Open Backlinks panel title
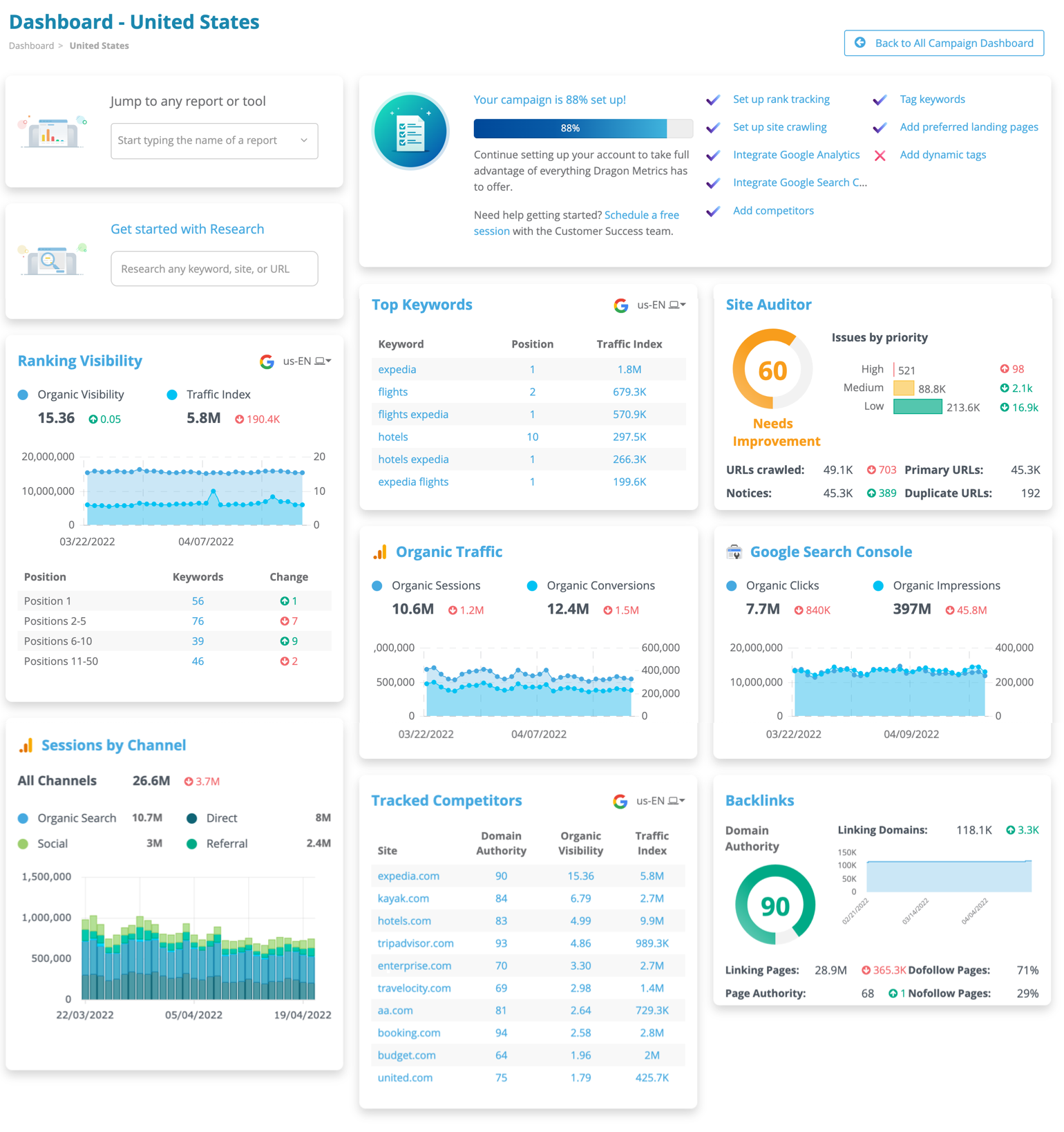Image resolution: width=1064 pixels, height=1132 pixels. pos(759,800)
